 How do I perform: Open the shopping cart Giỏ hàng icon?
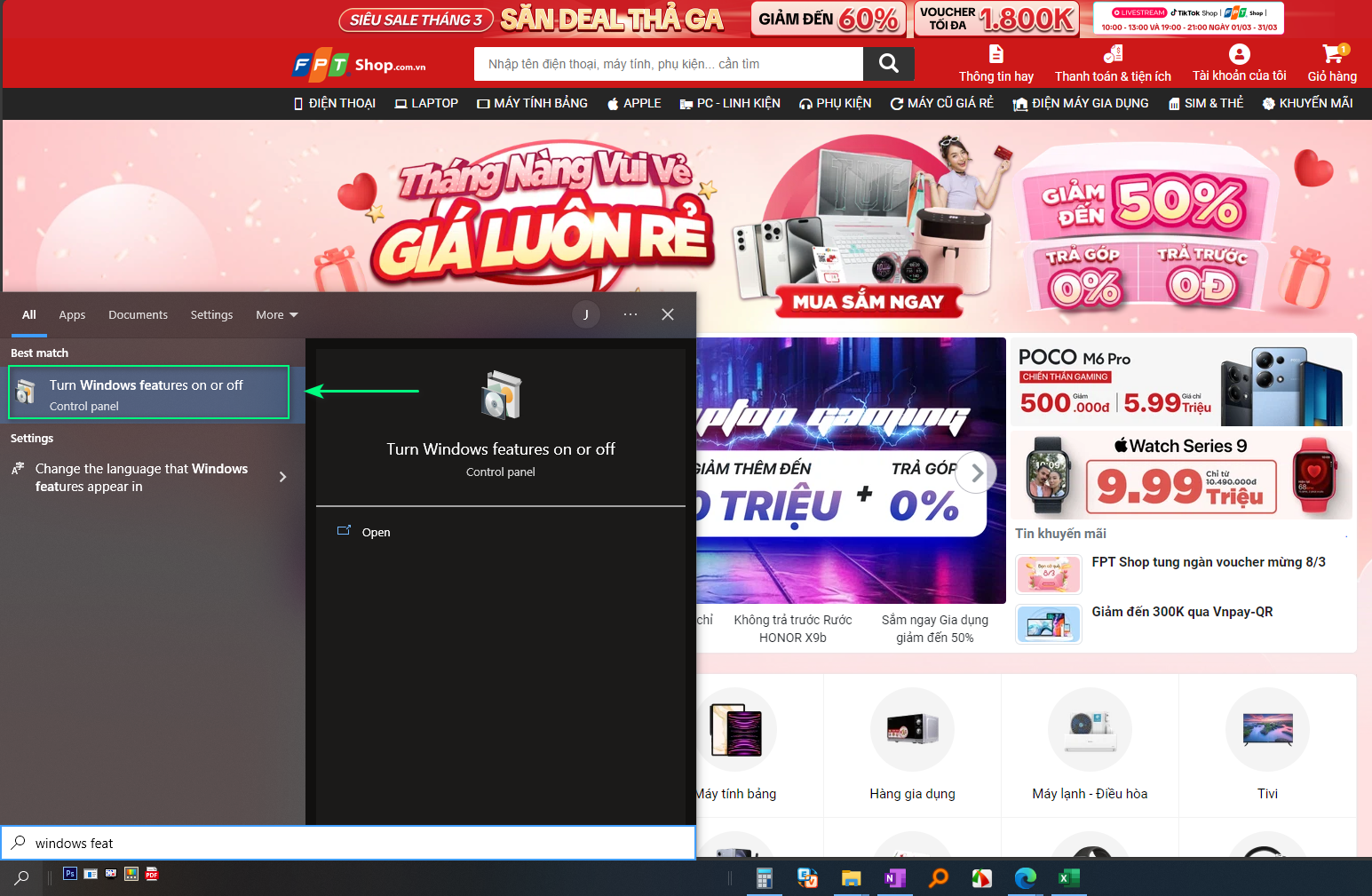[1331, 55]
